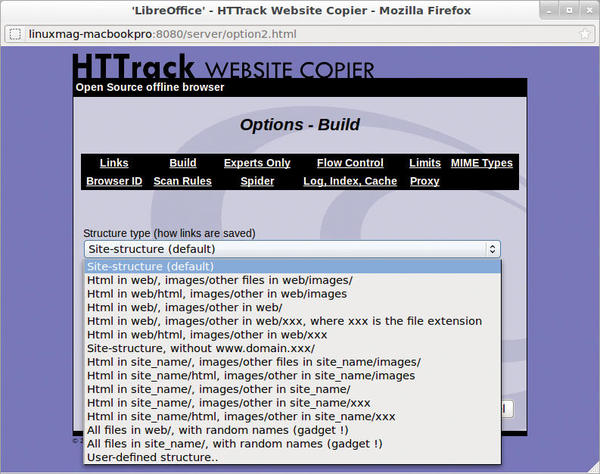Pick 'Html in site_name/, images/other in site_name/'
This screenshot has height=474, width=600.
(292, 389)
